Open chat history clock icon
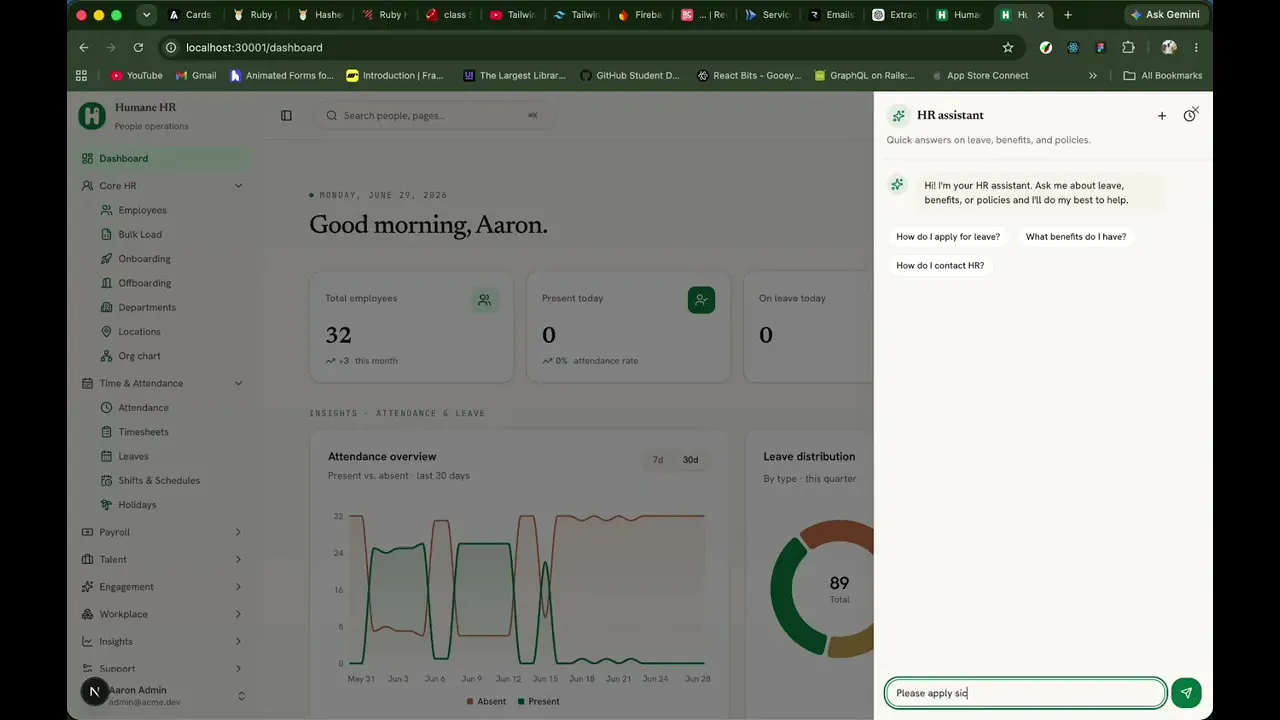This screenshot has width=1280, height=720. pos(1189,116)
